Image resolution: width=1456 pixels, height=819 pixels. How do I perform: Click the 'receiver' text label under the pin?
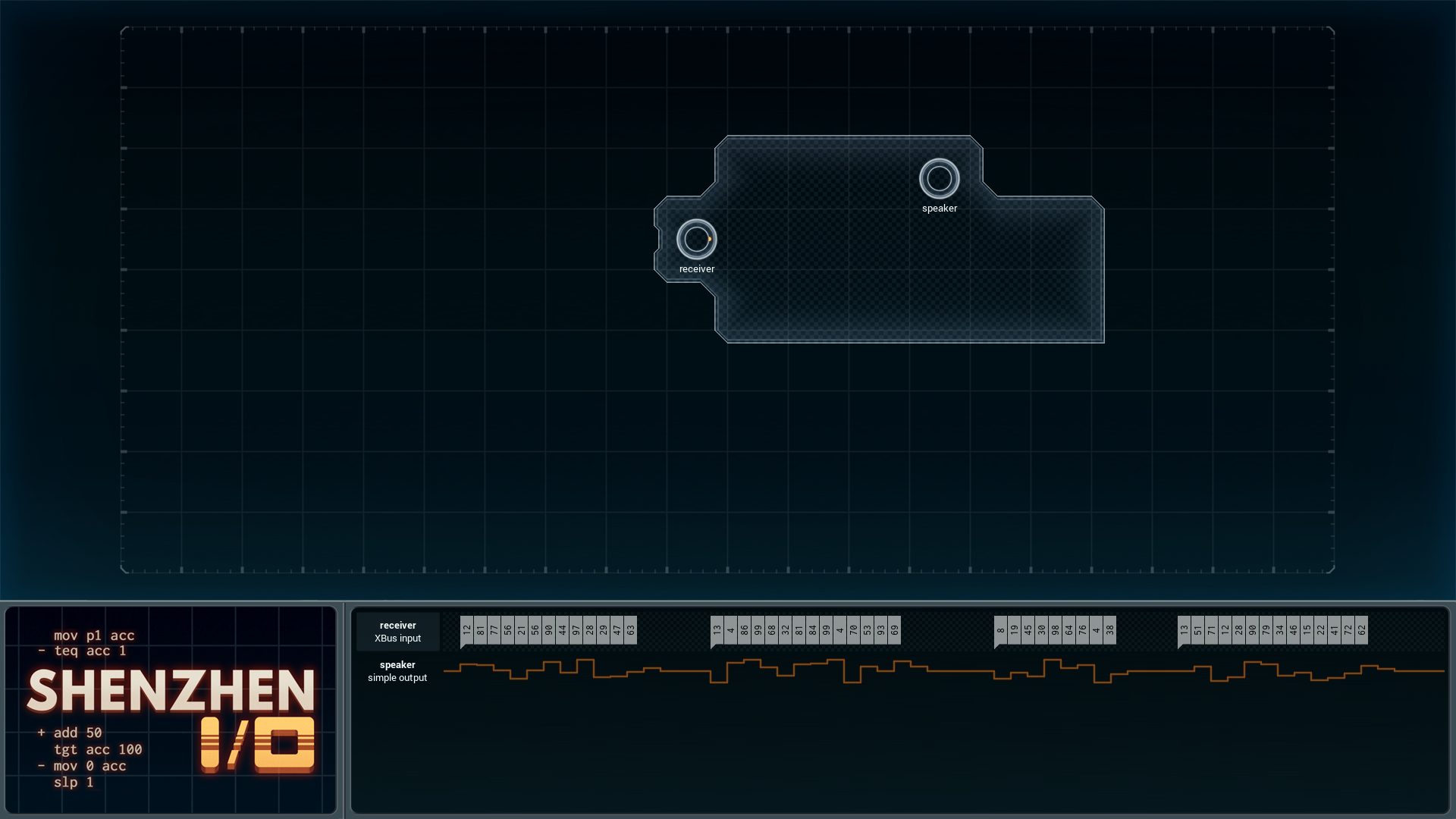click(697, 269)
